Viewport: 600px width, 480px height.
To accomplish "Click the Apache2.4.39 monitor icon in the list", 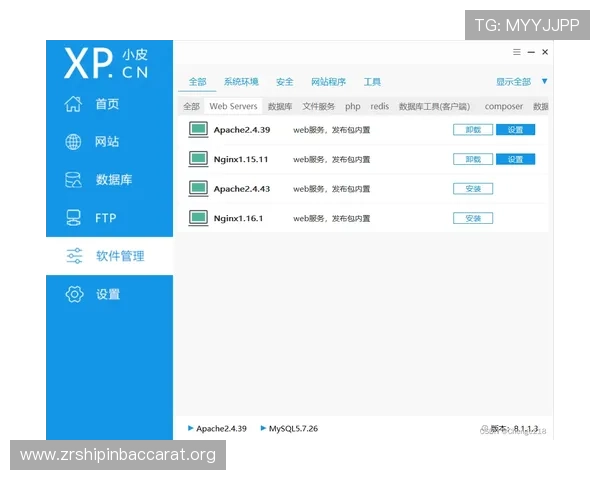I will [198, 129].
